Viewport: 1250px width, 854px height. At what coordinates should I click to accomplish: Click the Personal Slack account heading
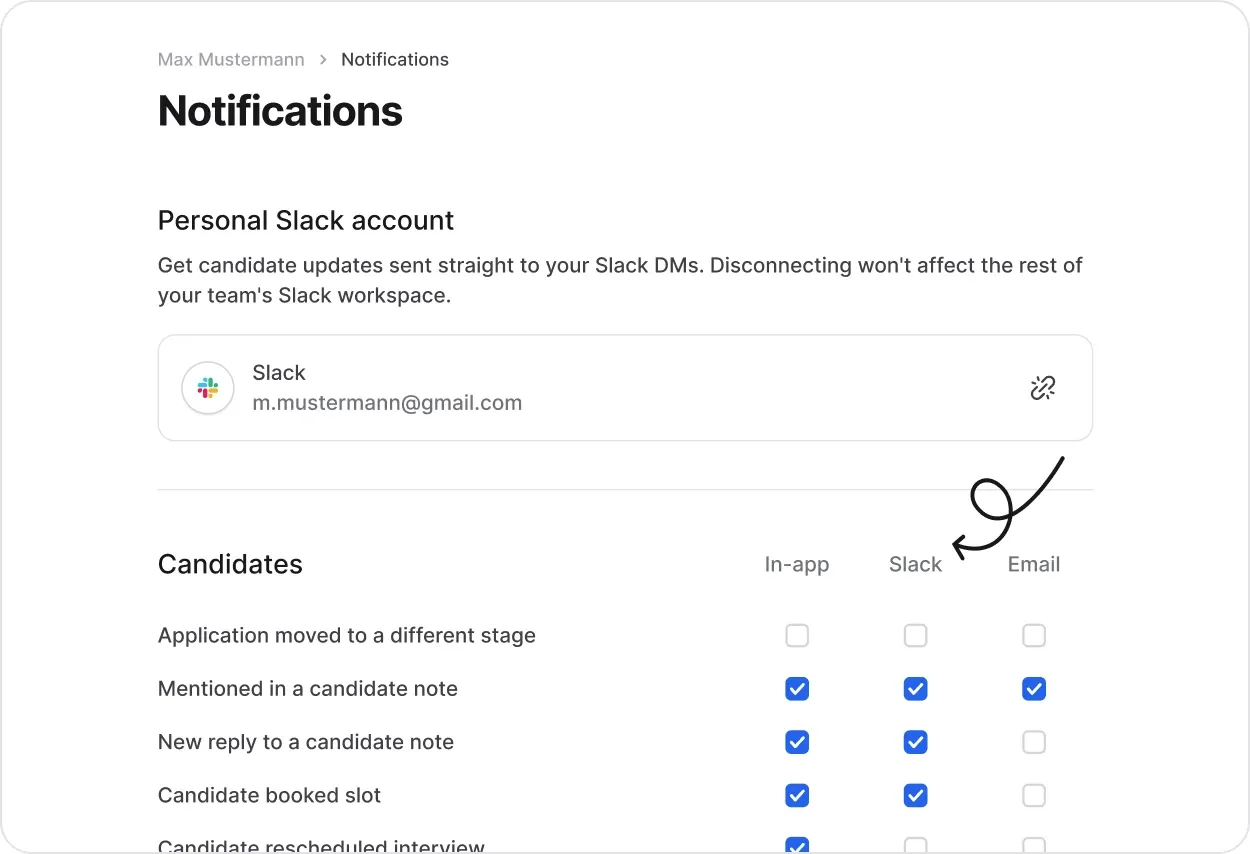point(306,220)
